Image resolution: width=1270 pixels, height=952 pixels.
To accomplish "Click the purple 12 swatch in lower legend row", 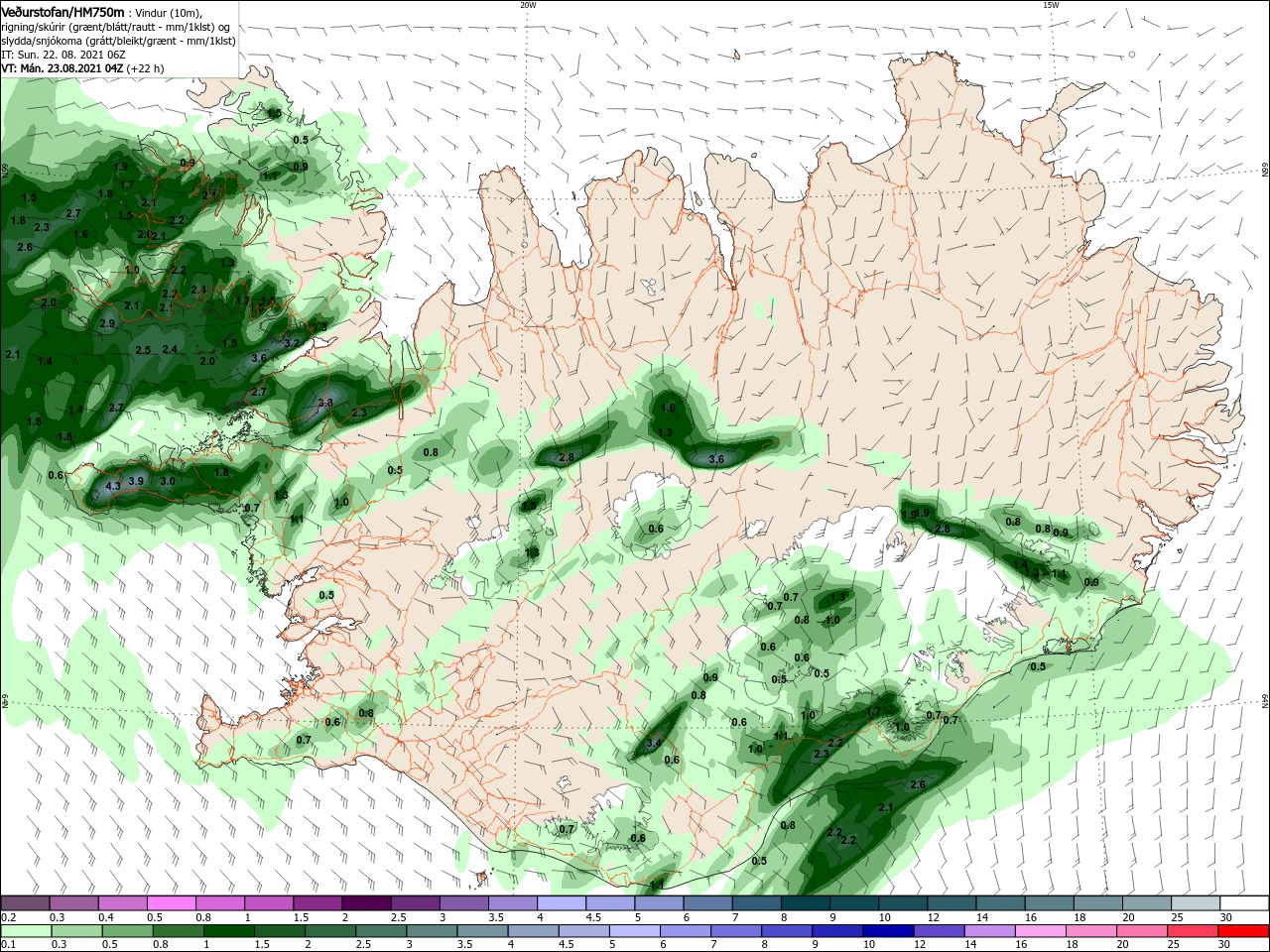I will [x=938, y=931].
